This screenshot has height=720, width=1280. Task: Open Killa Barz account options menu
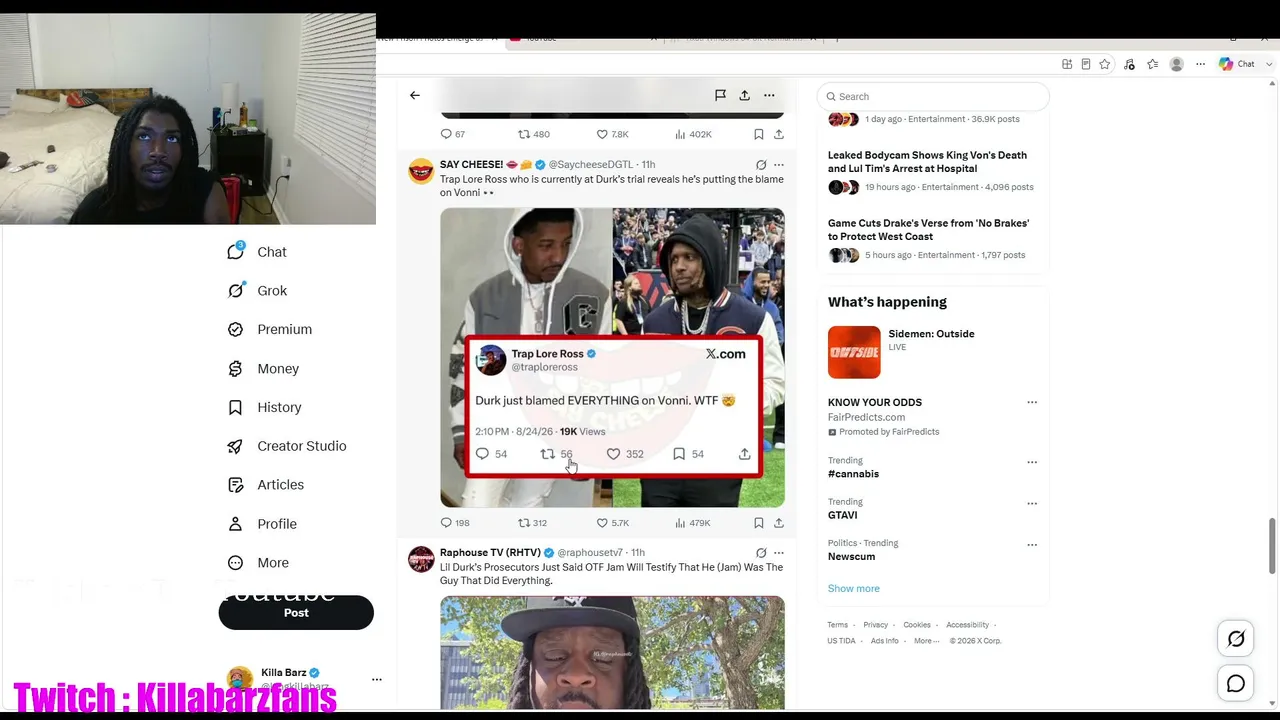377,679
